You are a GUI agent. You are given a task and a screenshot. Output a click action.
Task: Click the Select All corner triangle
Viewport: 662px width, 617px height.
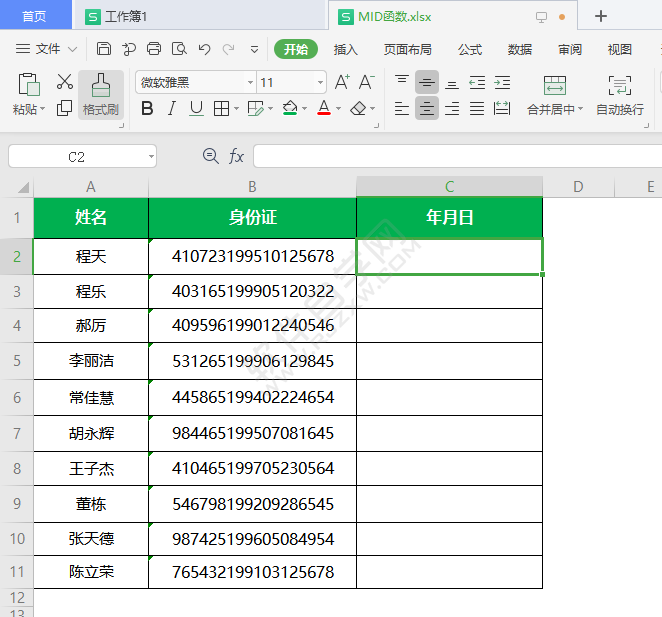[x=23, y=187]
